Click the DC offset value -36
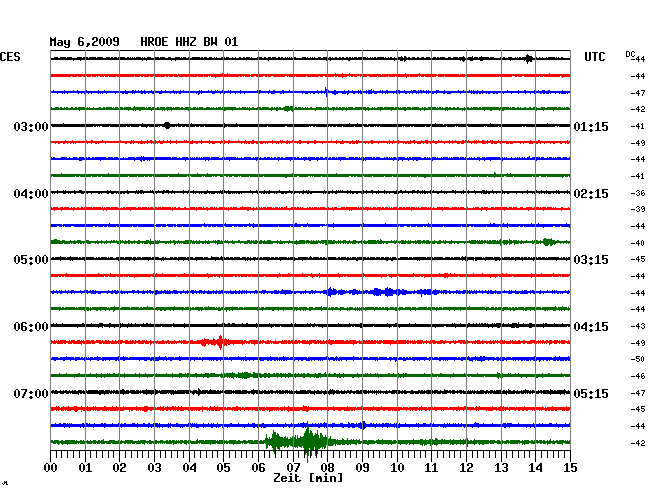The height and width of the screenshot is (494, 650). coord(638,193)
